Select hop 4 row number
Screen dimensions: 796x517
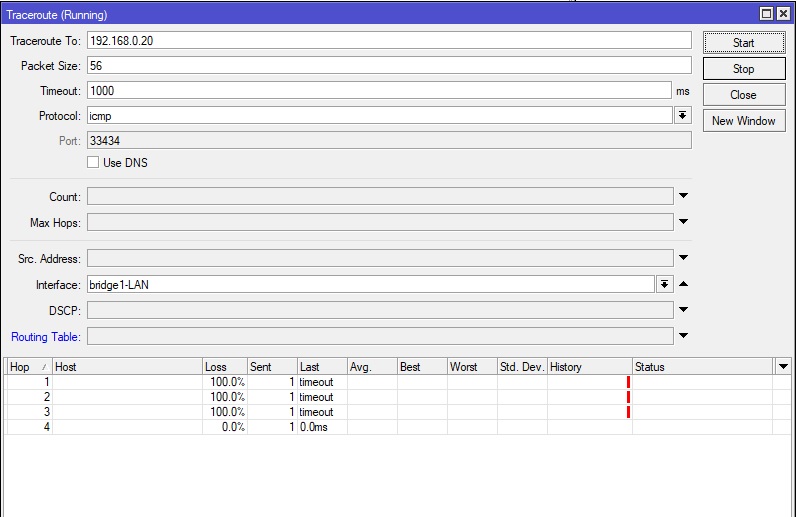click(47, 427)
